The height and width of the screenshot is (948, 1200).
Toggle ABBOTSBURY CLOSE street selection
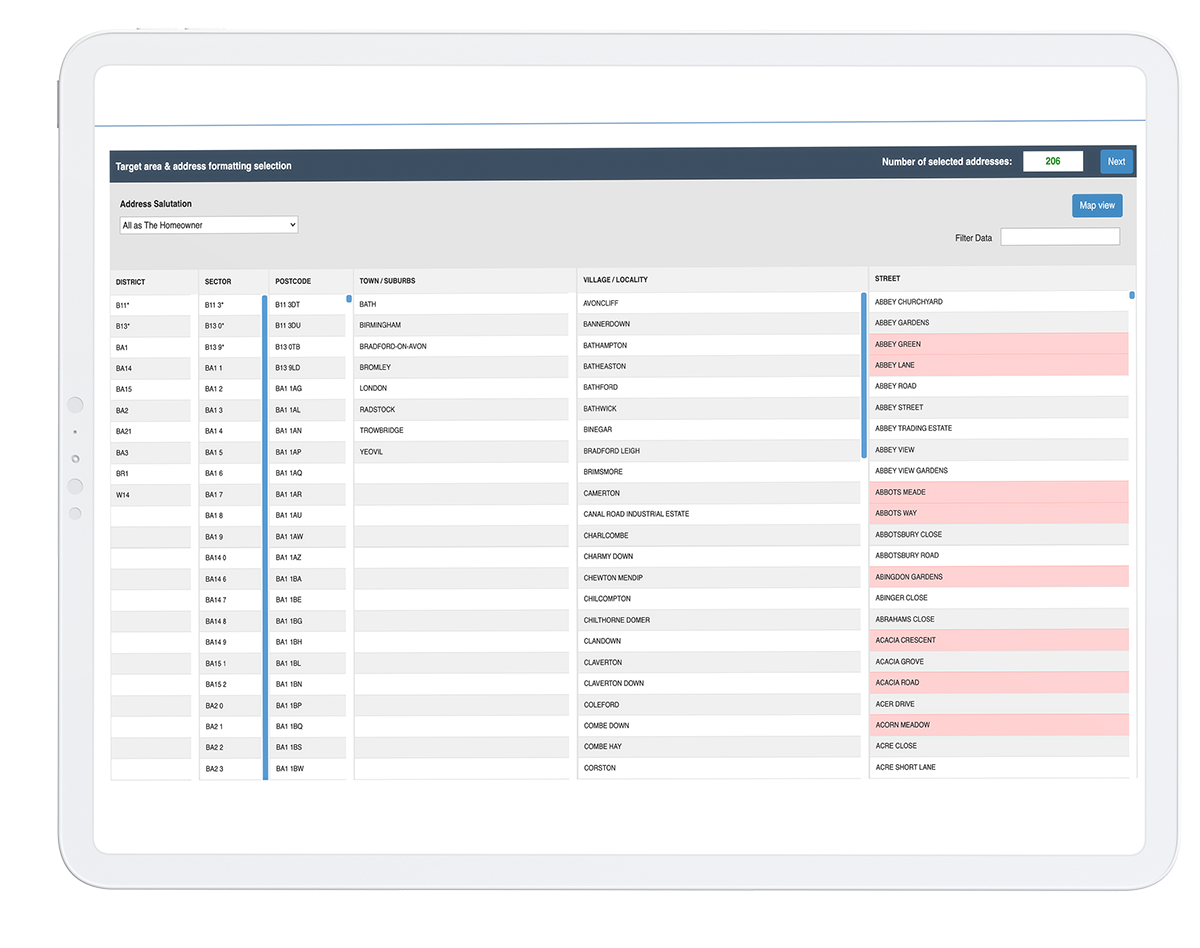click(x=998, y=535)
